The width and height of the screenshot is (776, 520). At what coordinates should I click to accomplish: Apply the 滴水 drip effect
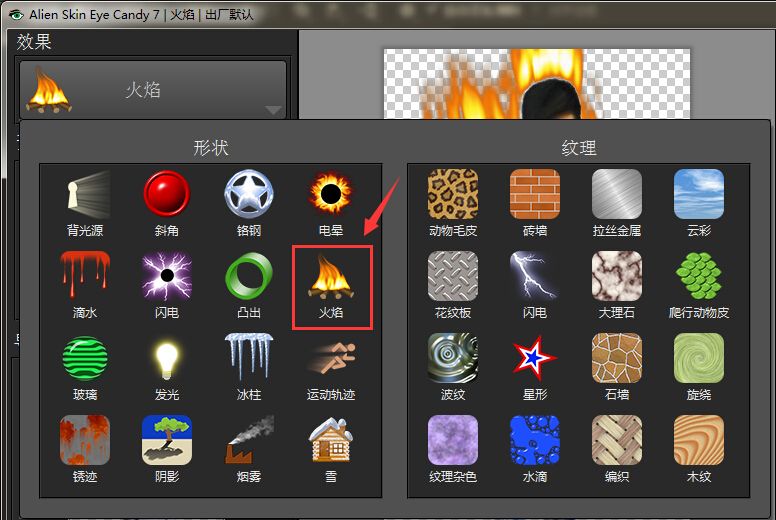85,285
